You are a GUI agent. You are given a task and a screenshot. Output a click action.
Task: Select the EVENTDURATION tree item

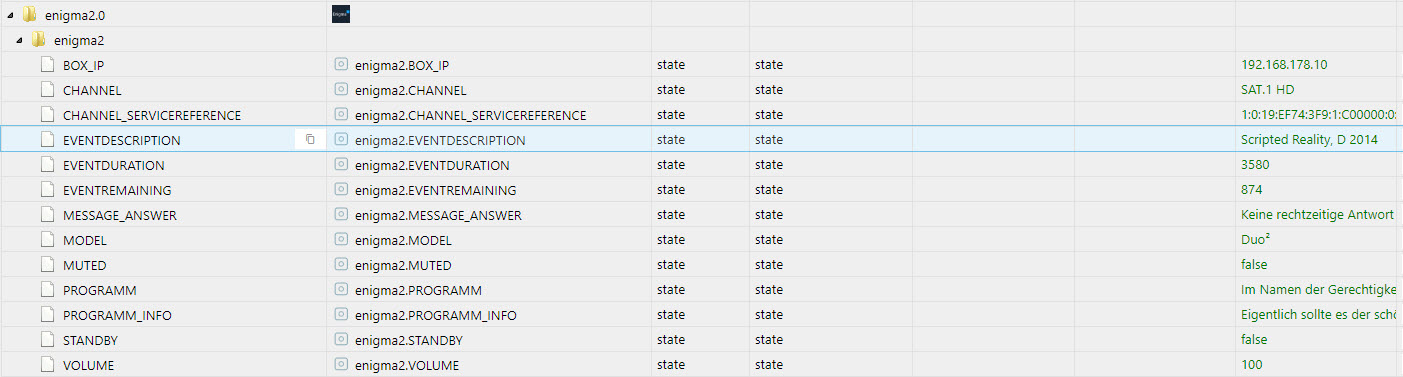tap(114, 165)
